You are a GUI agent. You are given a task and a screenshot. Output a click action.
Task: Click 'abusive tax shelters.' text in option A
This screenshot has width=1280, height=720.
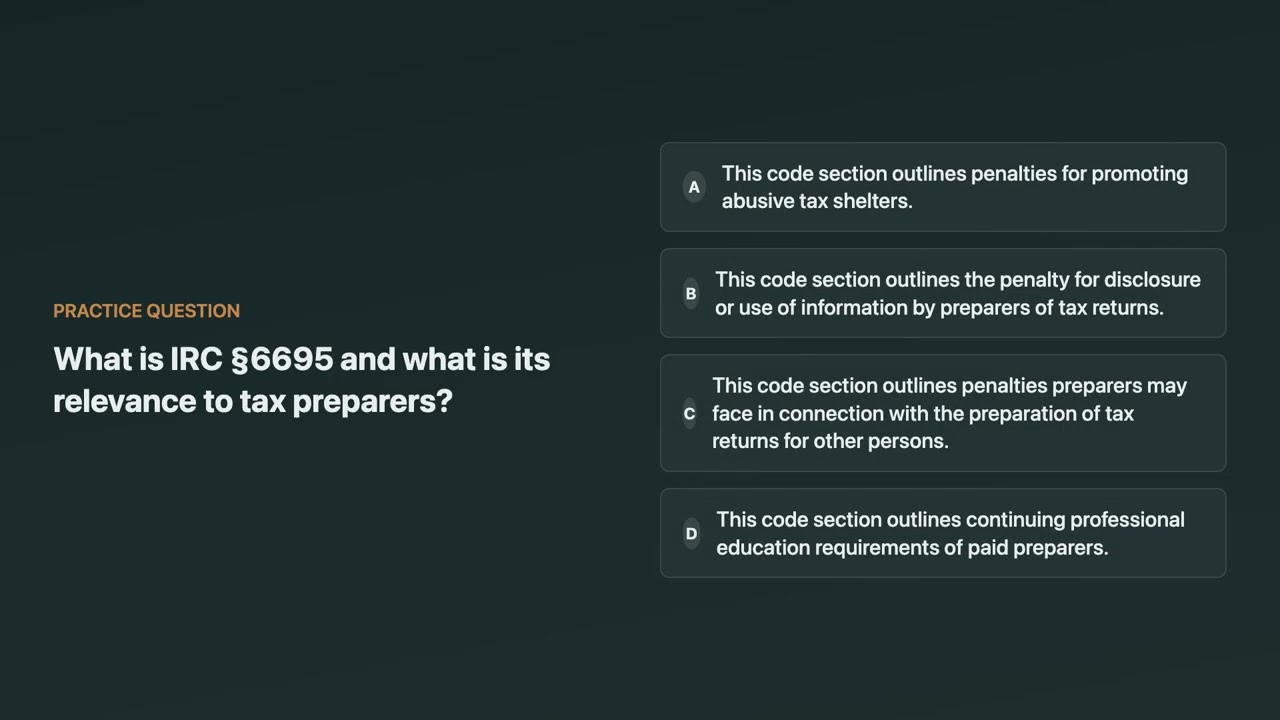click(817, 201)
